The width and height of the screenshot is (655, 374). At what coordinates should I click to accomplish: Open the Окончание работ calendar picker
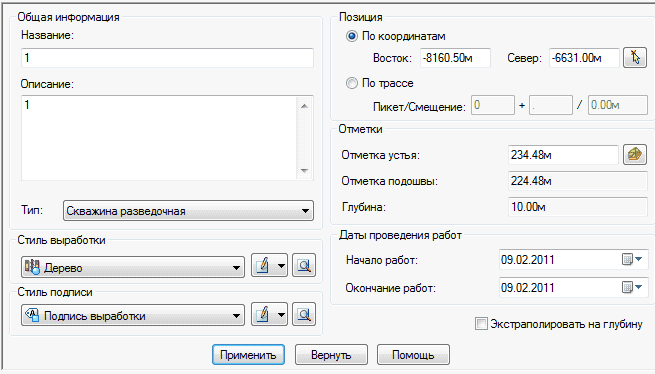[632, 287]
